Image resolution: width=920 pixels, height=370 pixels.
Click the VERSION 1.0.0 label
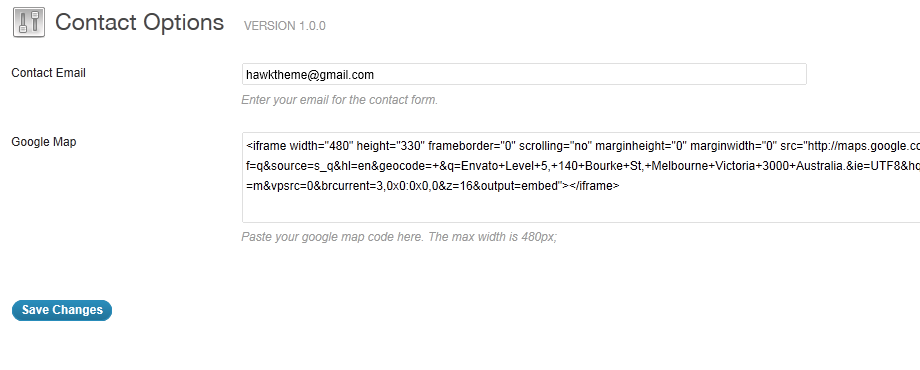[x=285, y=26]
